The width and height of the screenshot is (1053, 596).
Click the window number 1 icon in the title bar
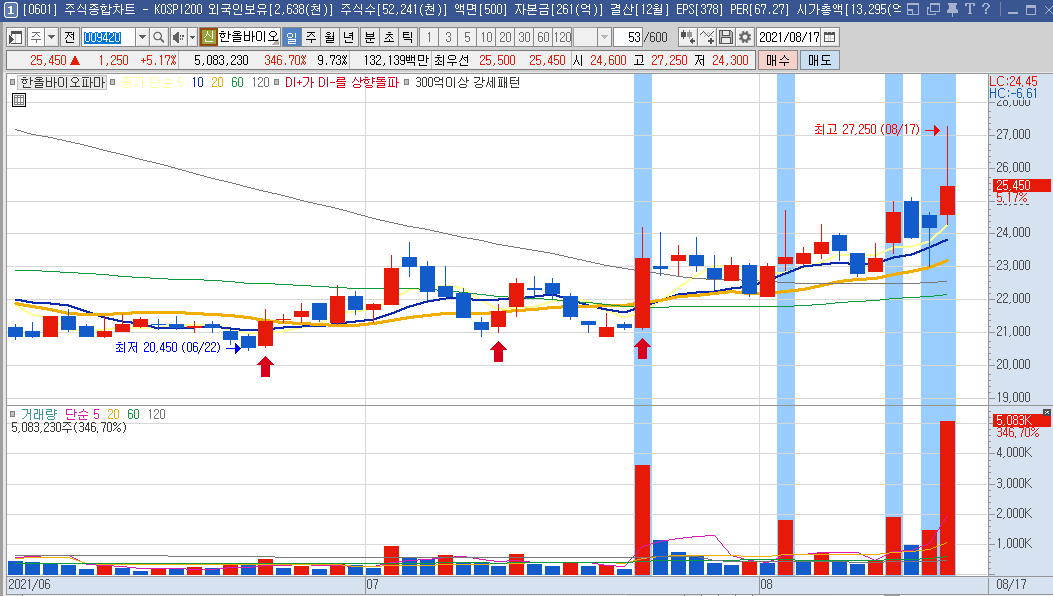(11, 9)
